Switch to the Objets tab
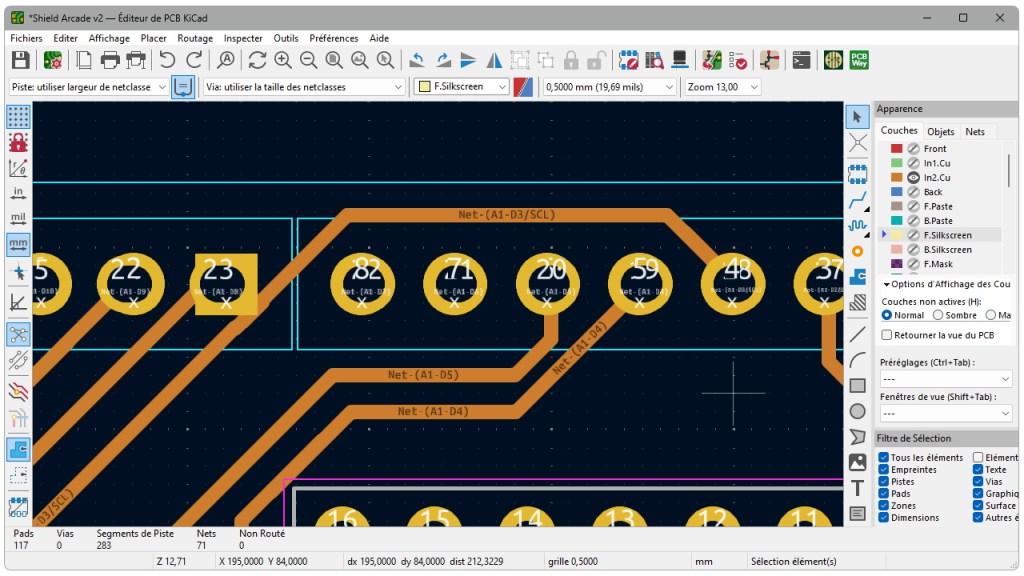Viewport: 1024px width, 576px height. coord(940,131)
